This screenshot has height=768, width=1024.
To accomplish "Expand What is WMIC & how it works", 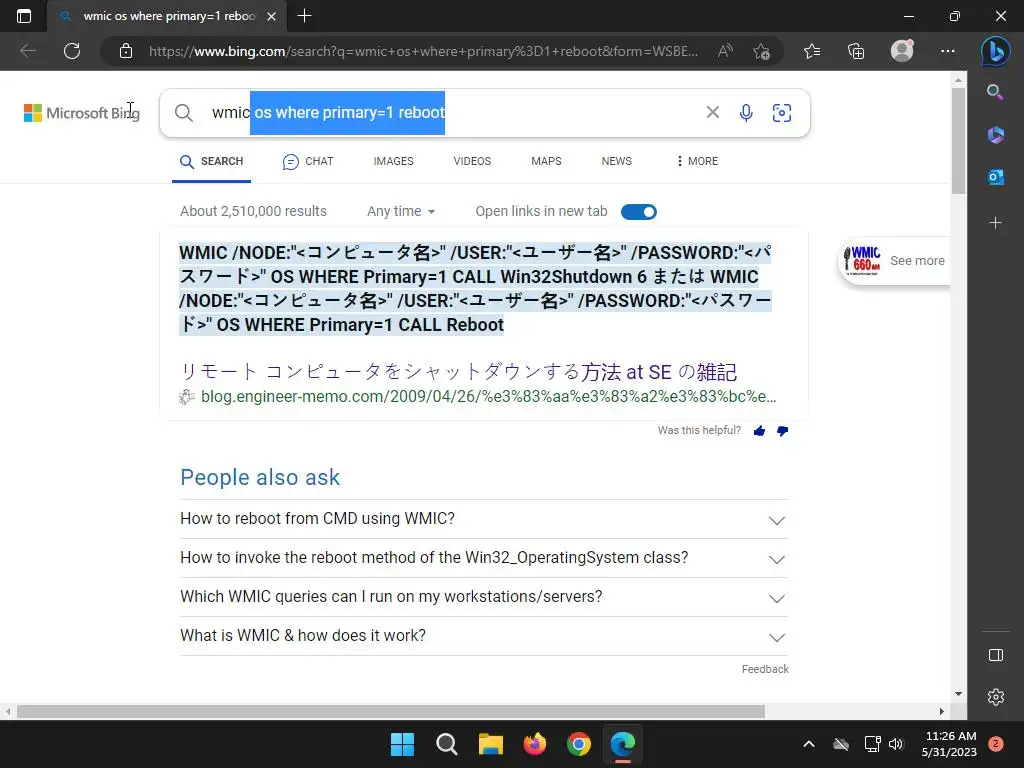I will pyautogui.click(x=484, y=636).
